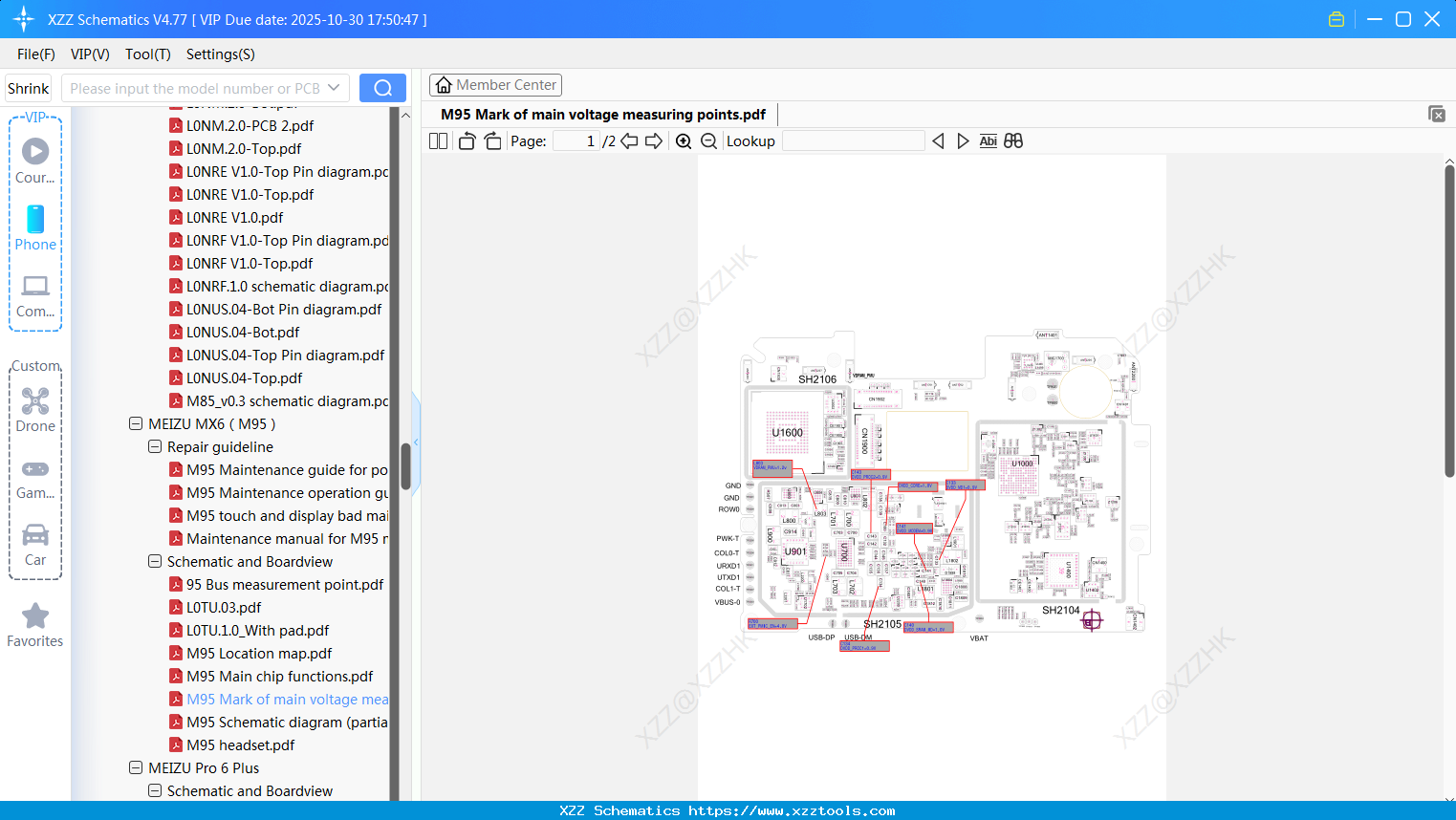Open the Member Center button
Screen dimensions: 1456x820
(x=495, y=85)
